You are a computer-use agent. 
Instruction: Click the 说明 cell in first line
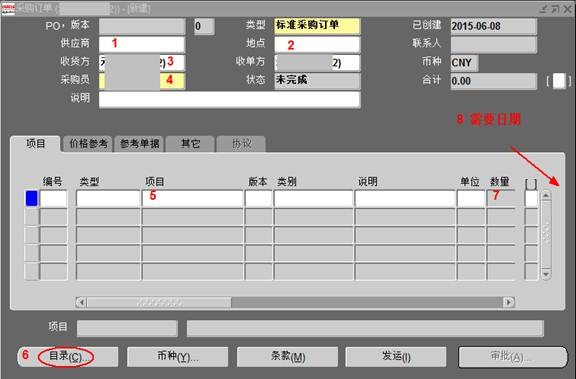(405, 198)
